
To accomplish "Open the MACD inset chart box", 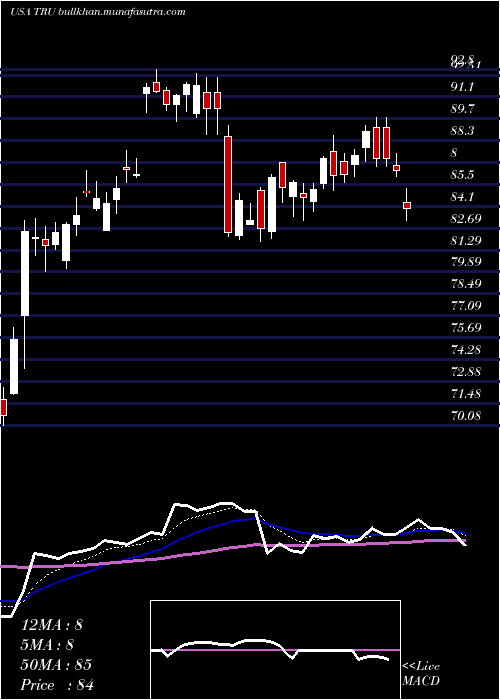I will click(x=275, y=650).
